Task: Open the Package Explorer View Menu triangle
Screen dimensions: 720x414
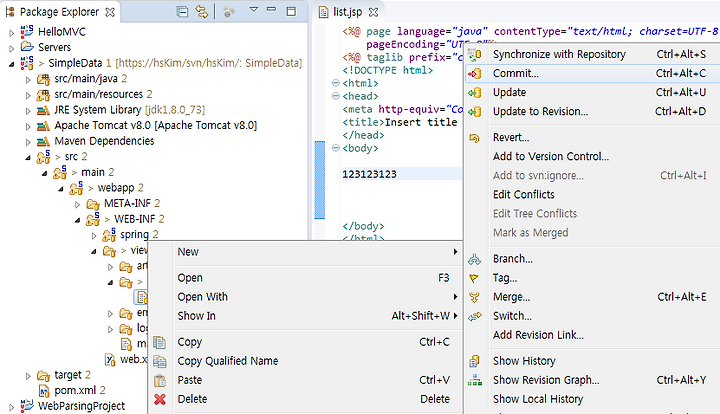Action: [253, 9]
